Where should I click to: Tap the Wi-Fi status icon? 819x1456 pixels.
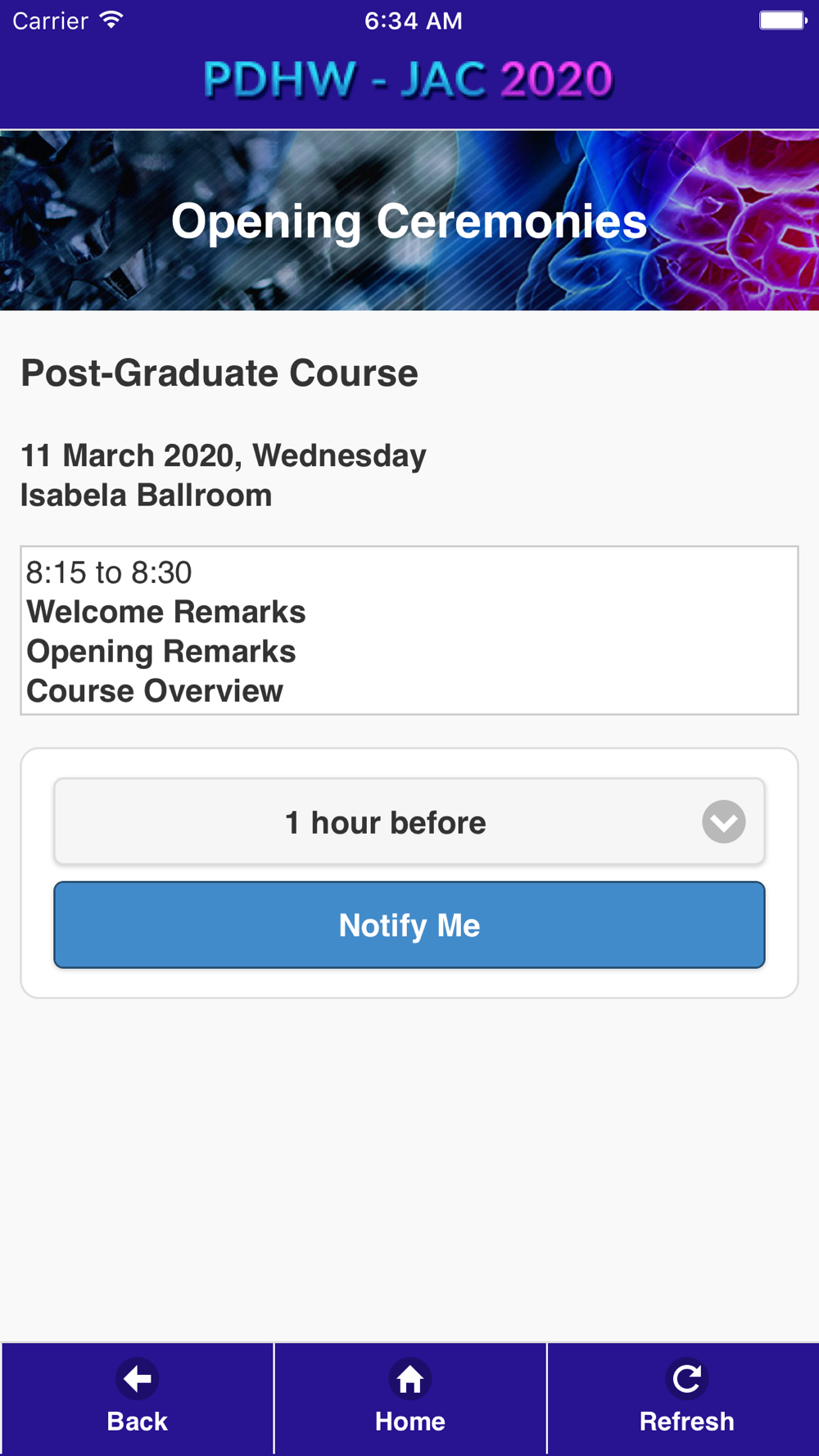(111, 20)
